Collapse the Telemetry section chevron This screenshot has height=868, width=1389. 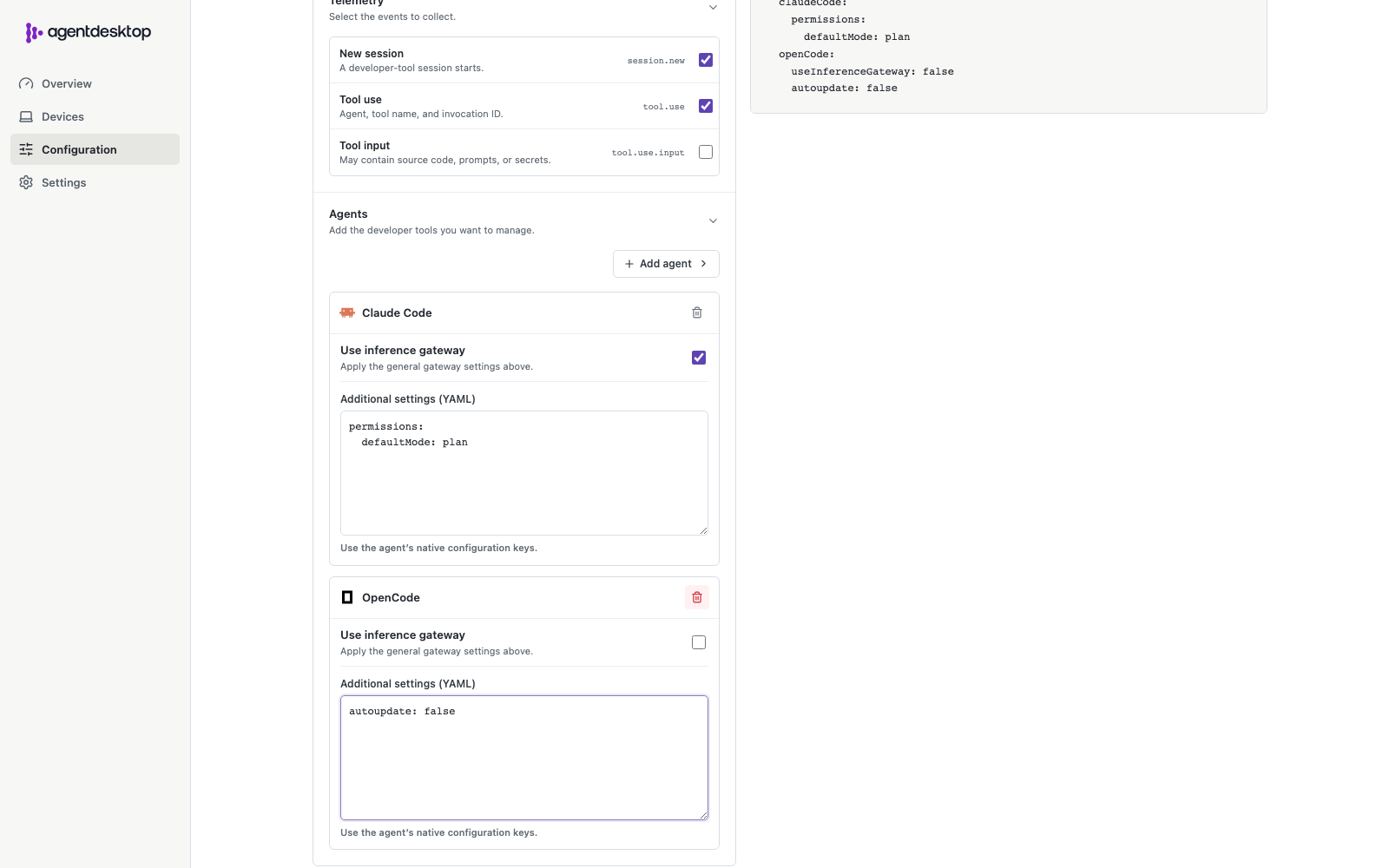coord(713,7)
